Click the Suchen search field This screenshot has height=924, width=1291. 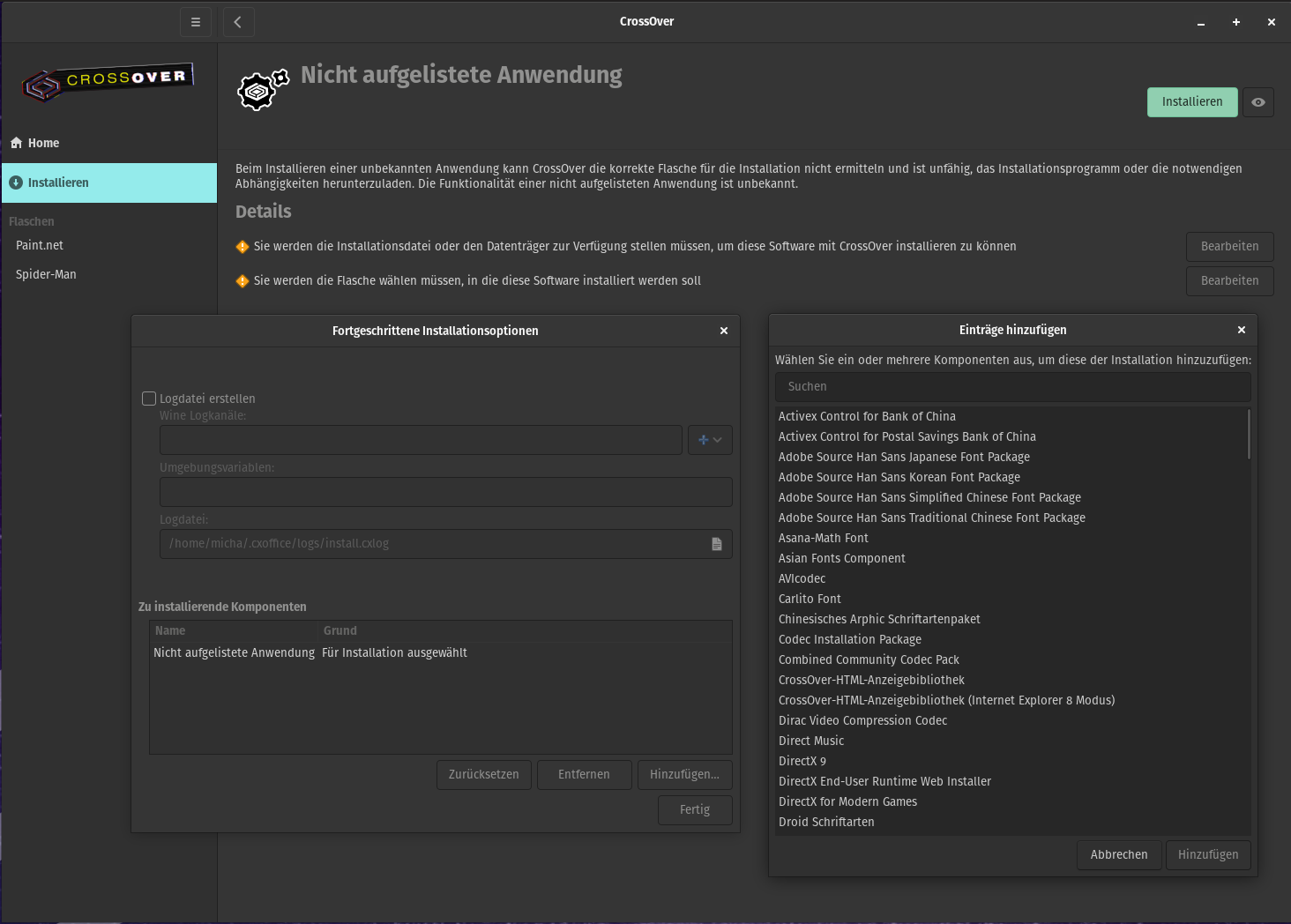[x=1013, y=387]
